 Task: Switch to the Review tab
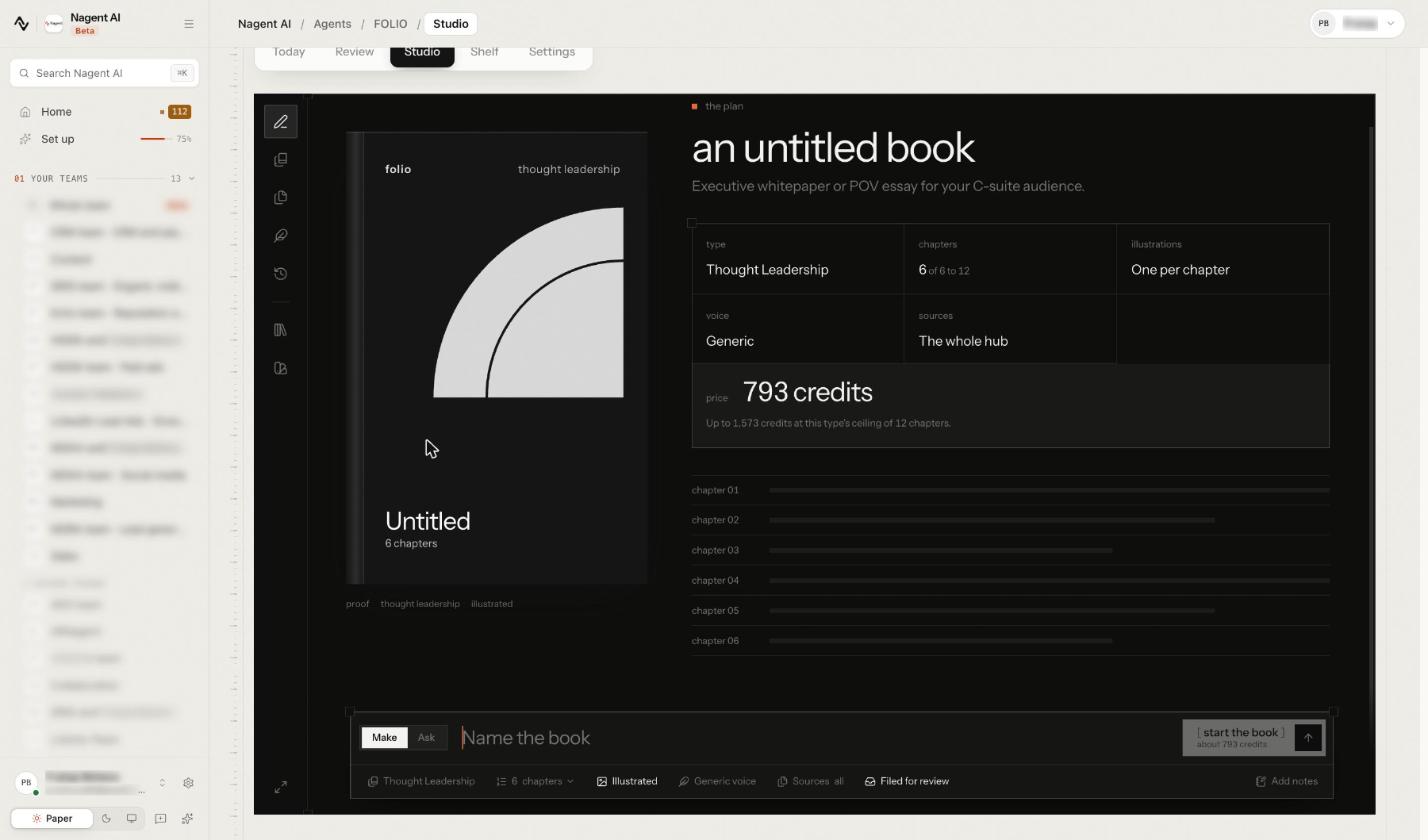coord(354,52)
